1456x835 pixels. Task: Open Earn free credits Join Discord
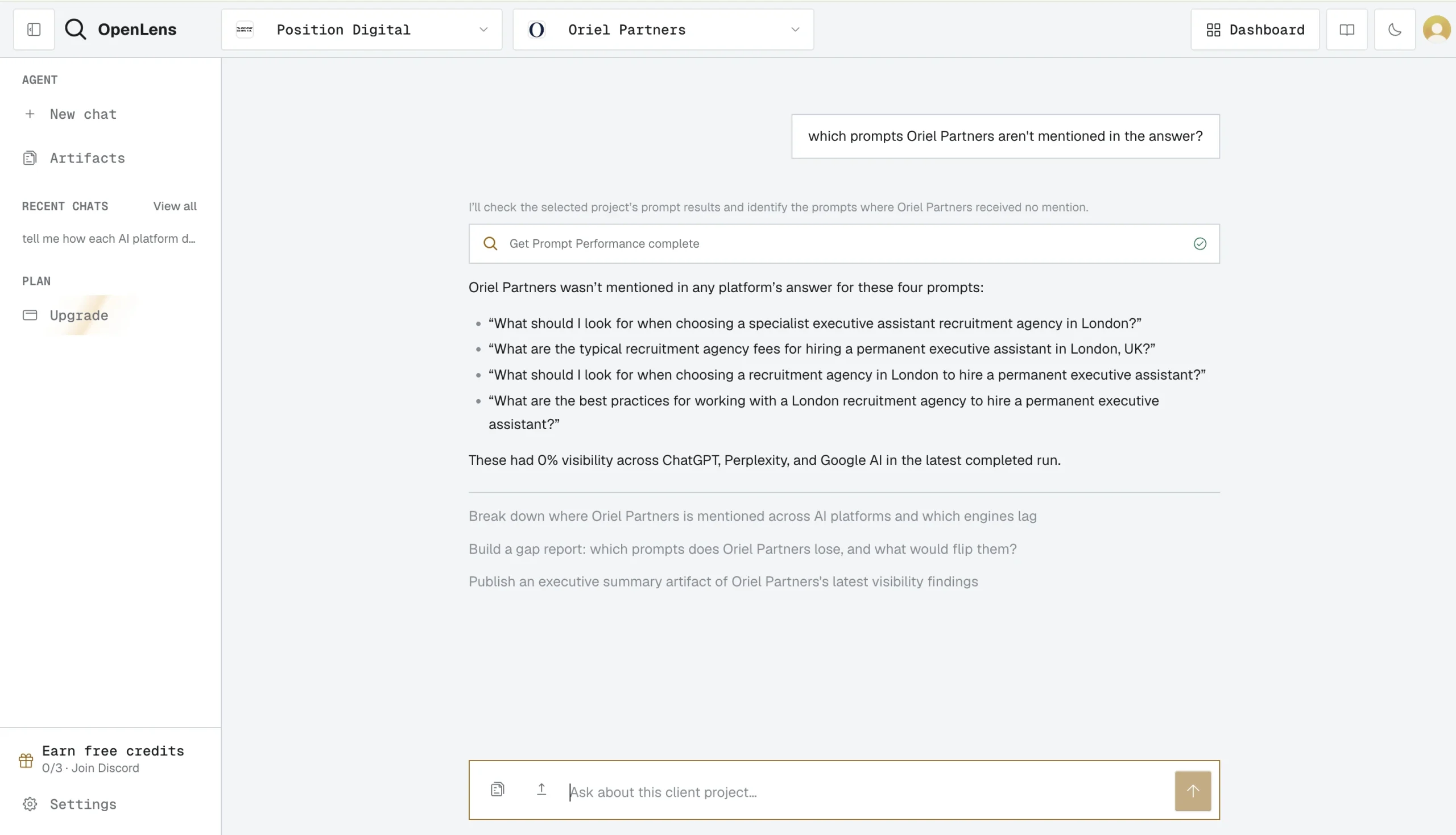click(x=113, y=759)
